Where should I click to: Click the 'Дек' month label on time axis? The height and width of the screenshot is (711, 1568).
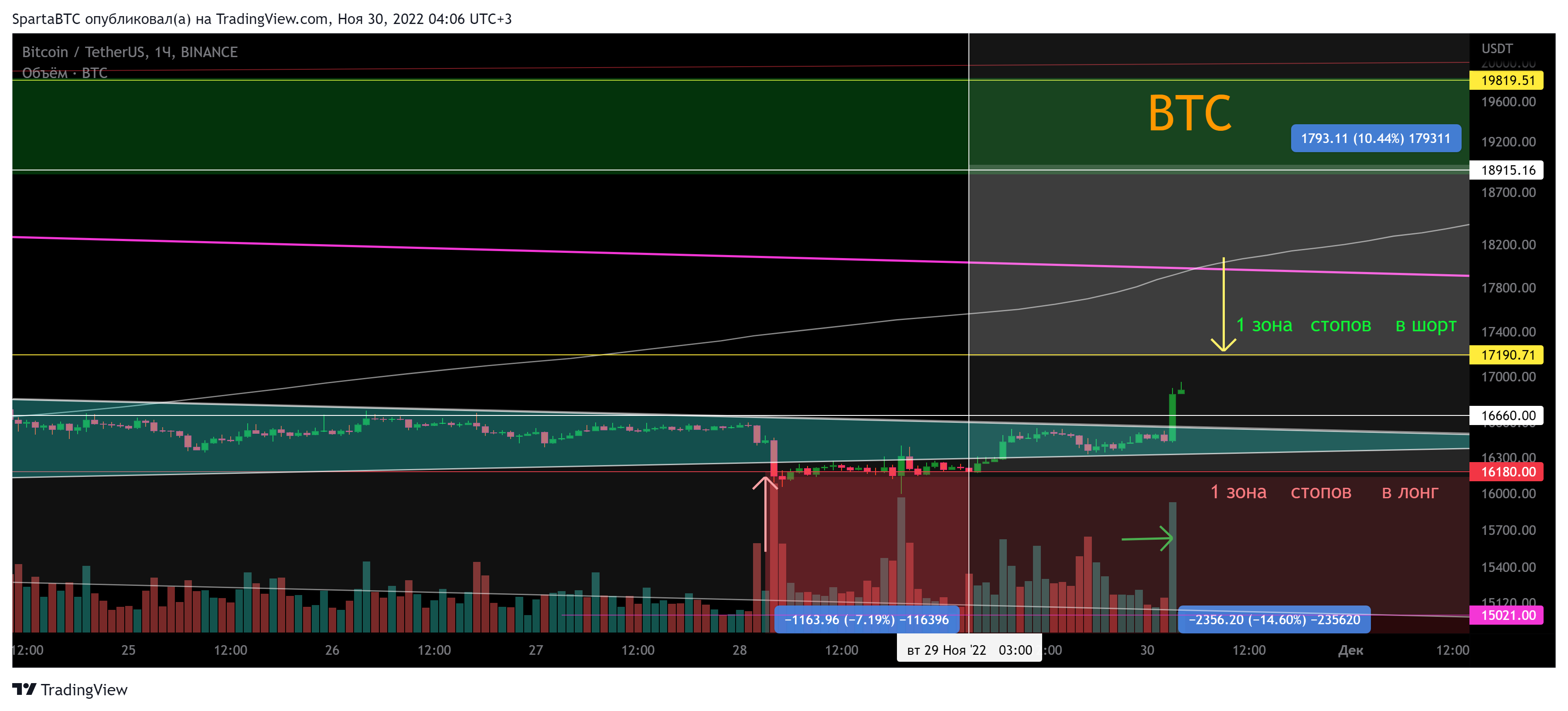pyautogui.click(x=1351, y=650)
